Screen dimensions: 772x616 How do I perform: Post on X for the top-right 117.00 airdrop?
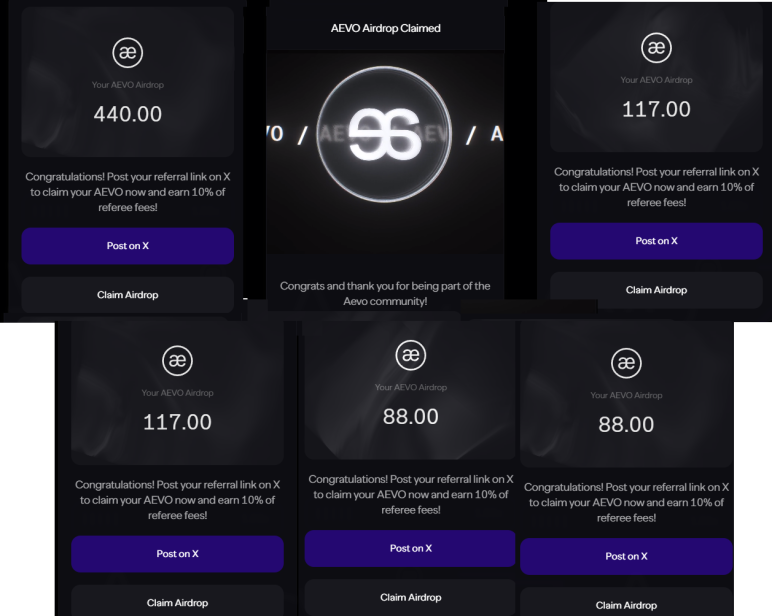(x=656, y=241)
